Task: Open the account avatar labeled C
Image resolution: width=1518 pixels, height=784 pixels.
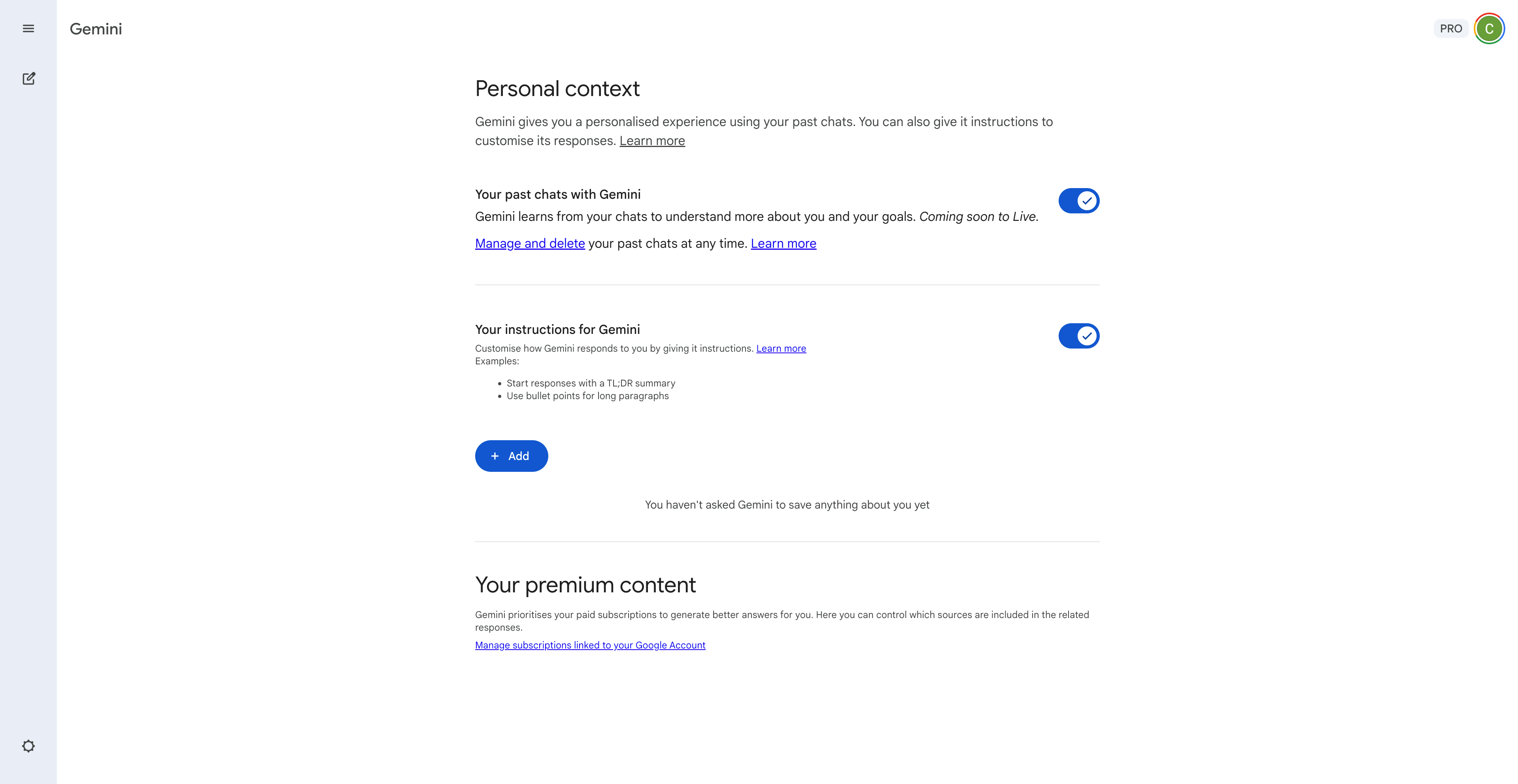Action: point(1488,29)
